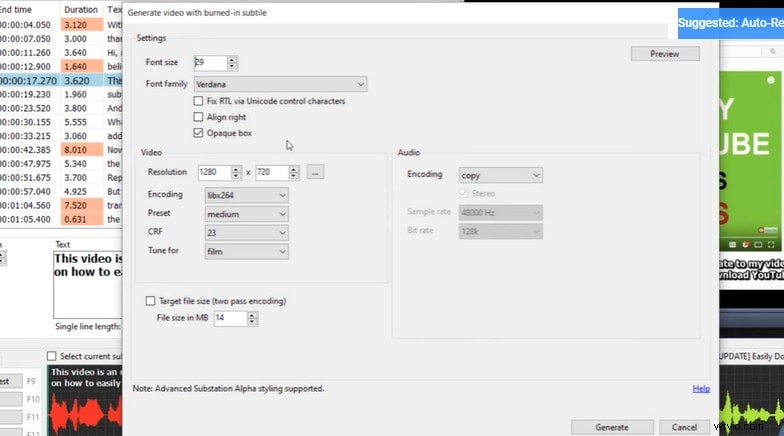Screen dimensions: 784x436
Task: Click the resolution browse ellipsis button
Action: pyautogui.click(x=315, y=172)
